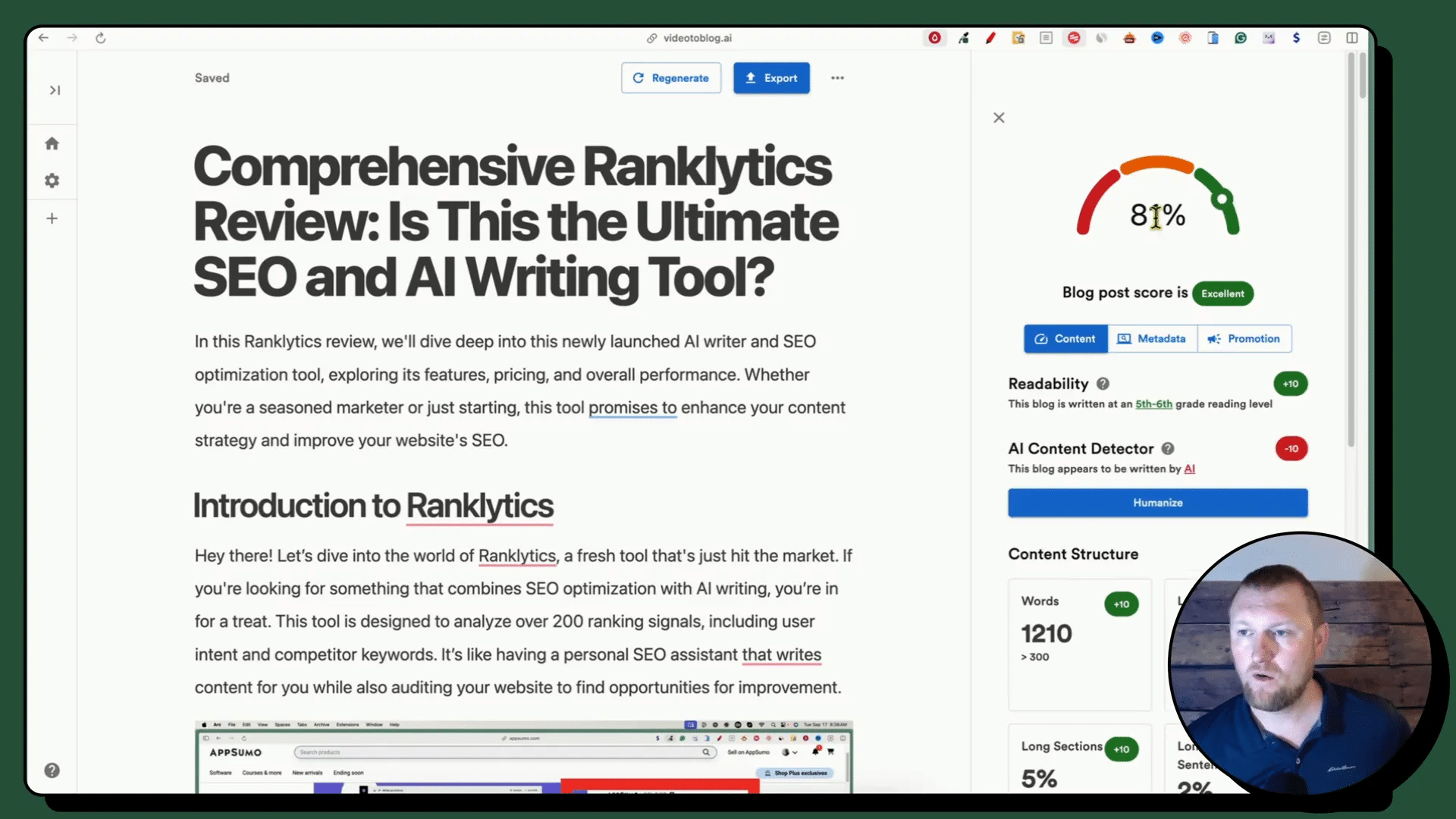The image size is (1456, 819).
Task: Click the Words 1210 card
Action: pos(1079,645)
